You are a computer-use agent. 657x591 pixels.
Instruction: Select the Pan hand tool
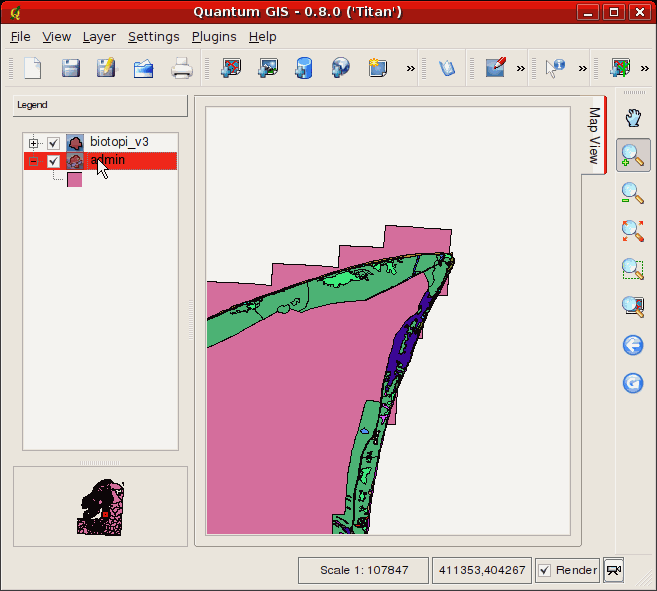633,118
